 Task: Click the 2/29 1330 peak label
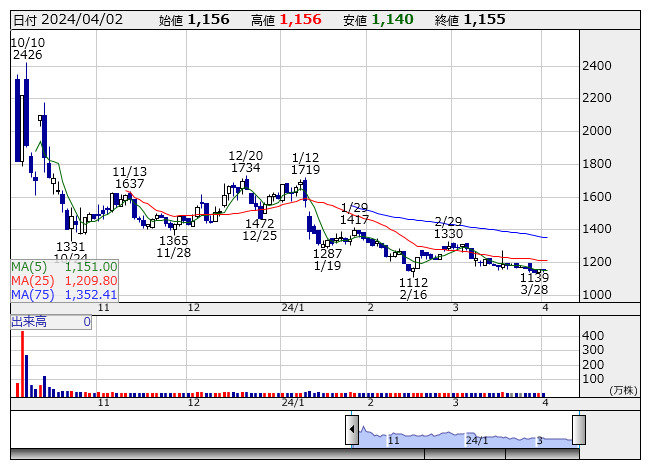click(x=449, y=227)
